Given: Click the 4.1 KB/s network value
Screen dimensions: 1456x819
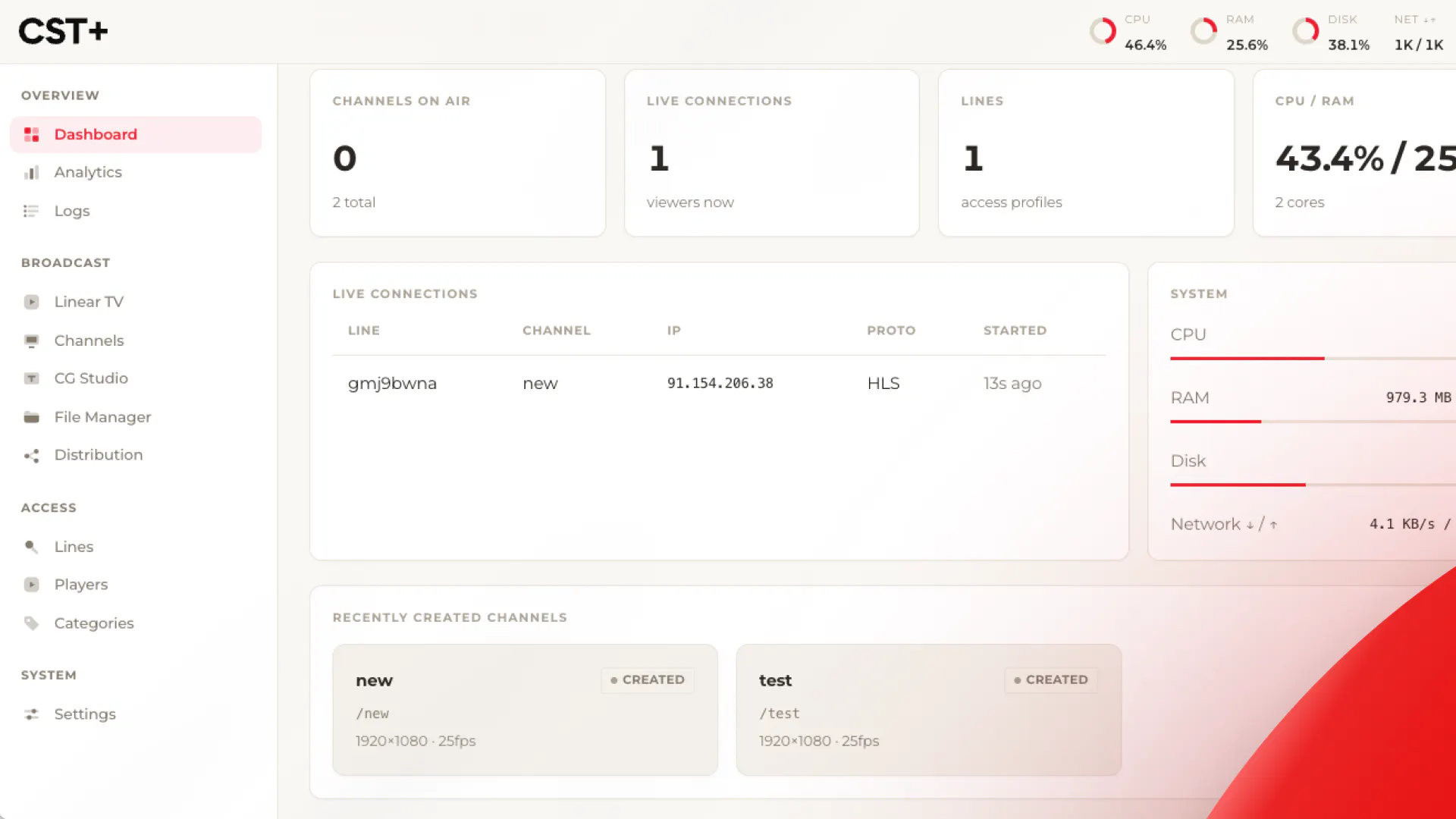Looking at the screenshot, I should pyautogui.click(x=1402, y=524).
